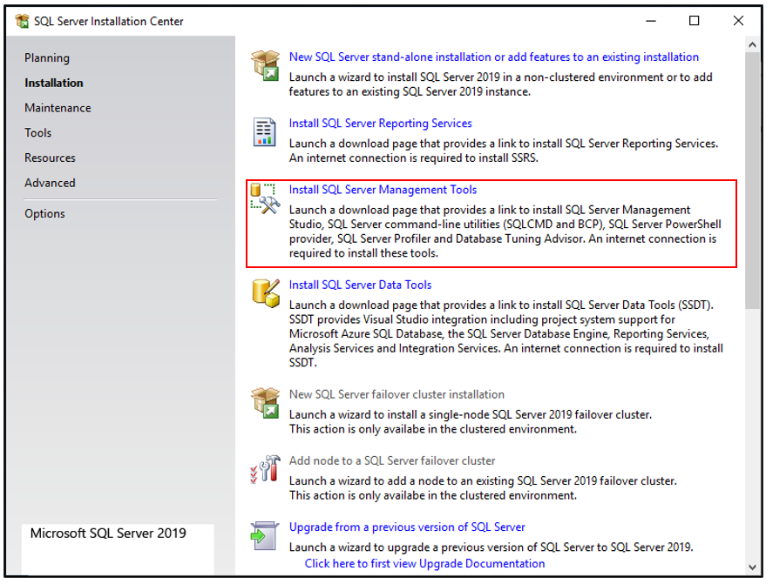Click the scrollbar down arrow
The image size is (768, 584).
752,567
